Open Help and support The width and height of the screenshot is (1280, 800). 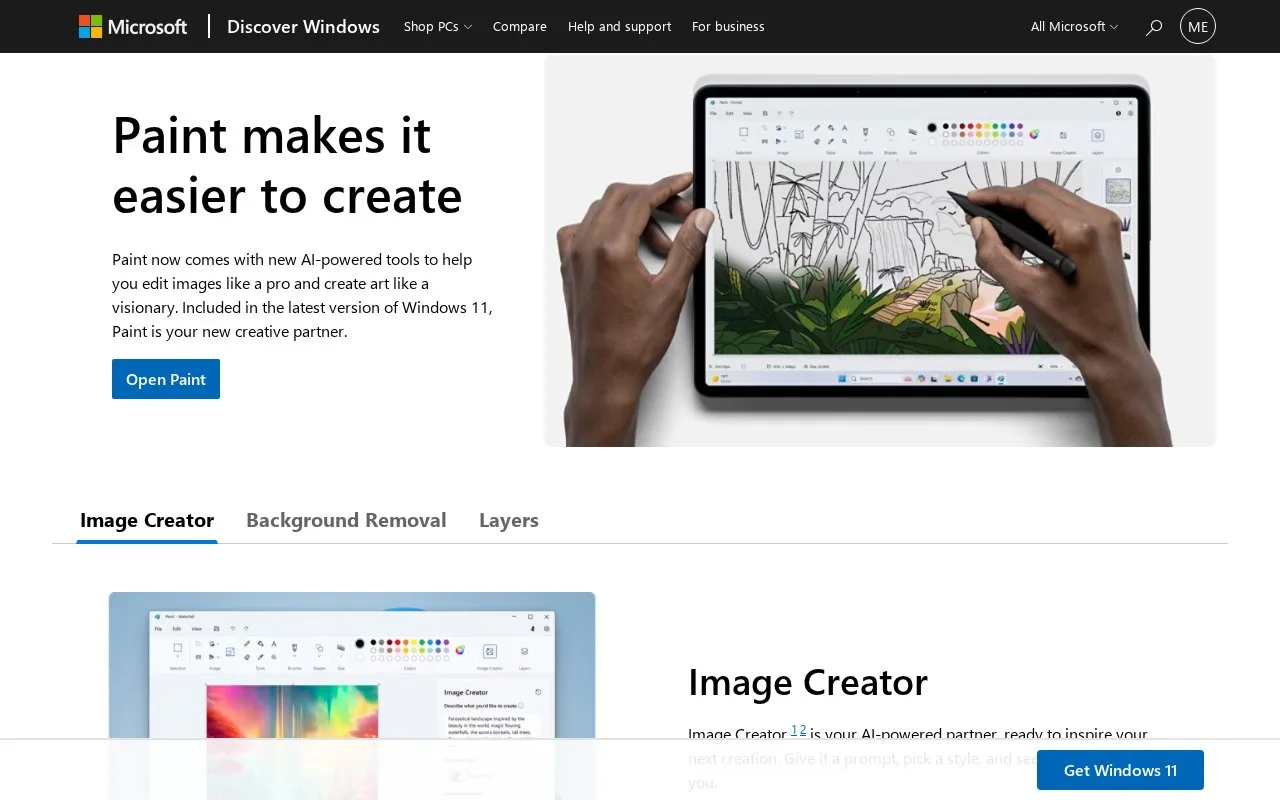tap(620, 26)
